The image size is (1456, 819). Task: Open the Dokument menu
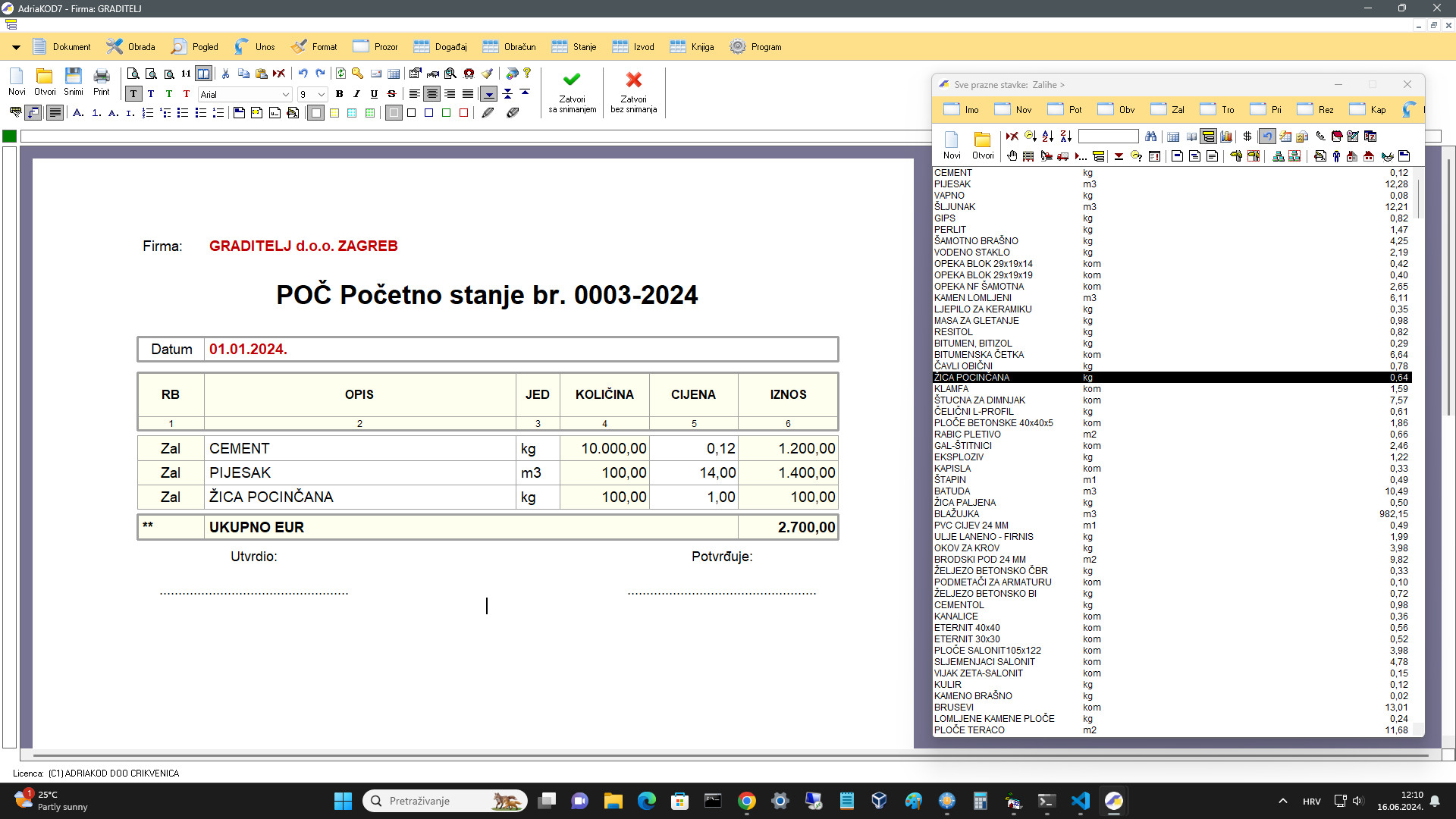(61, 47)
